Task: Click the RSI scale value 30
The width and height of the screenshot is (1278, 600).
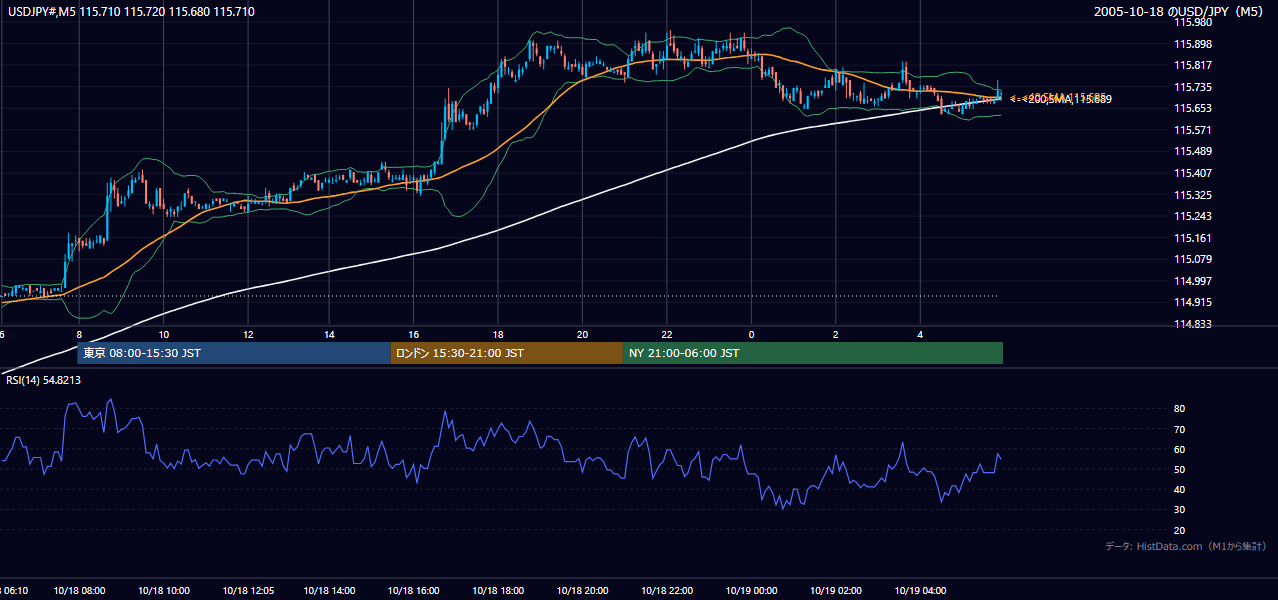Action: tap(1180, 510)
